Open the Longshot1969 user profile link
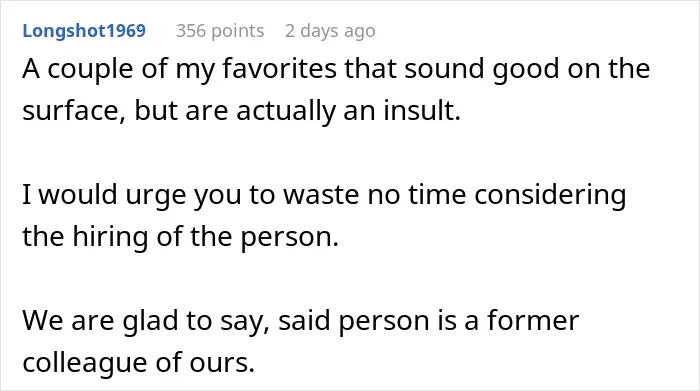Image resolution: width=700 pixels, height=391 pixels. coord(84,31)
